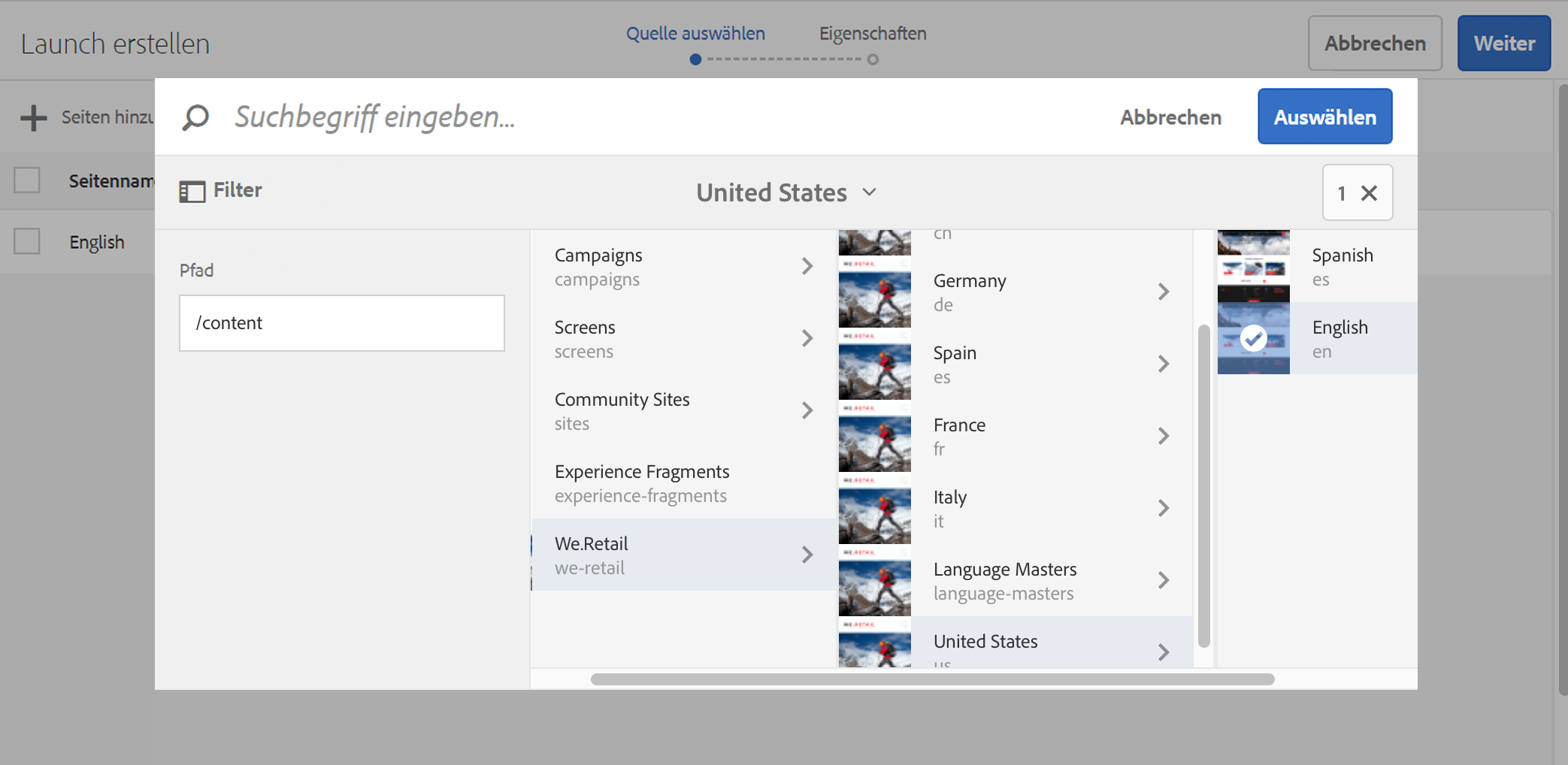The height and width of the screenshot is (765, 1568).
Task: Select the United States column item
Action: point(1016,643)
